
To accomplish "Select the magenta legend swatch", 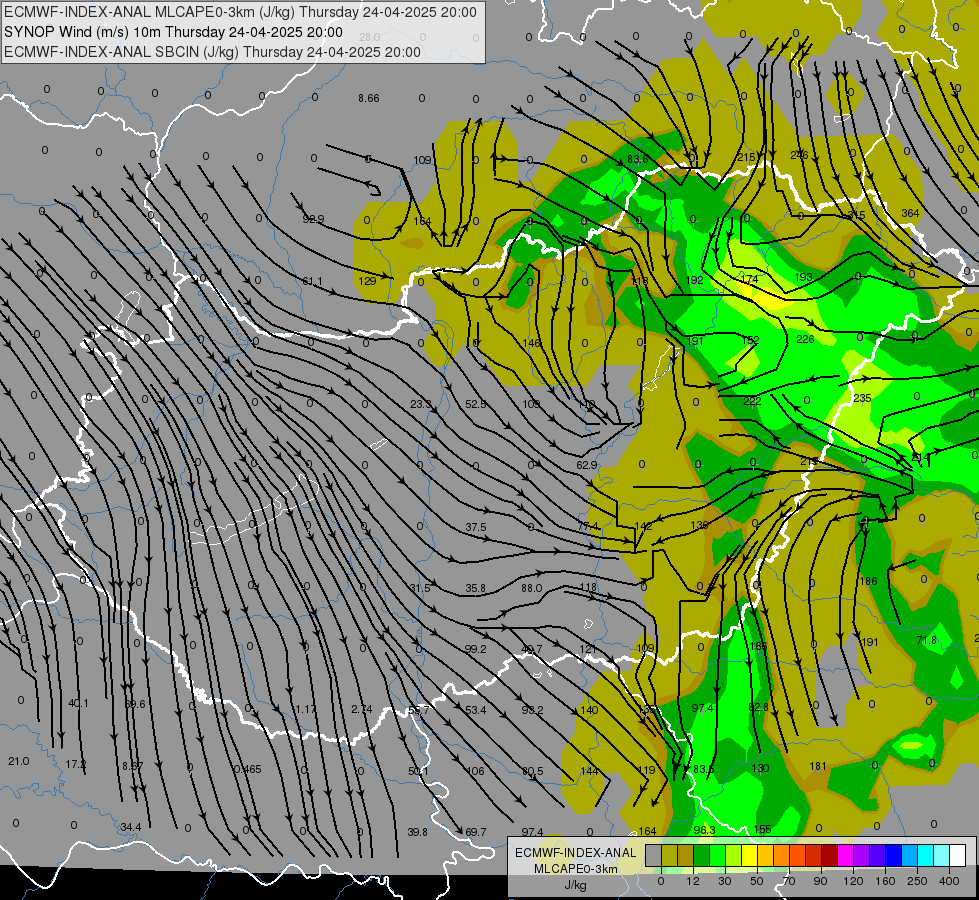I will (845, 856).
